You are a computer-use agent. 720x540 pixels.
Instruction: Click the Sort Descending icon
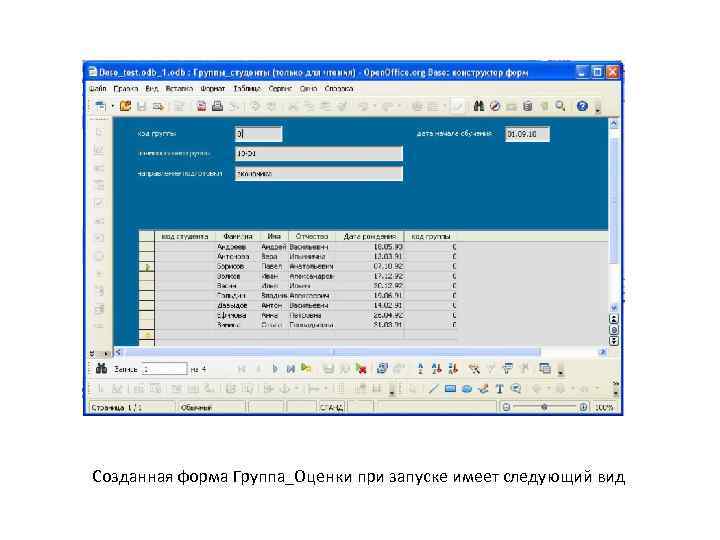(453, 368)
